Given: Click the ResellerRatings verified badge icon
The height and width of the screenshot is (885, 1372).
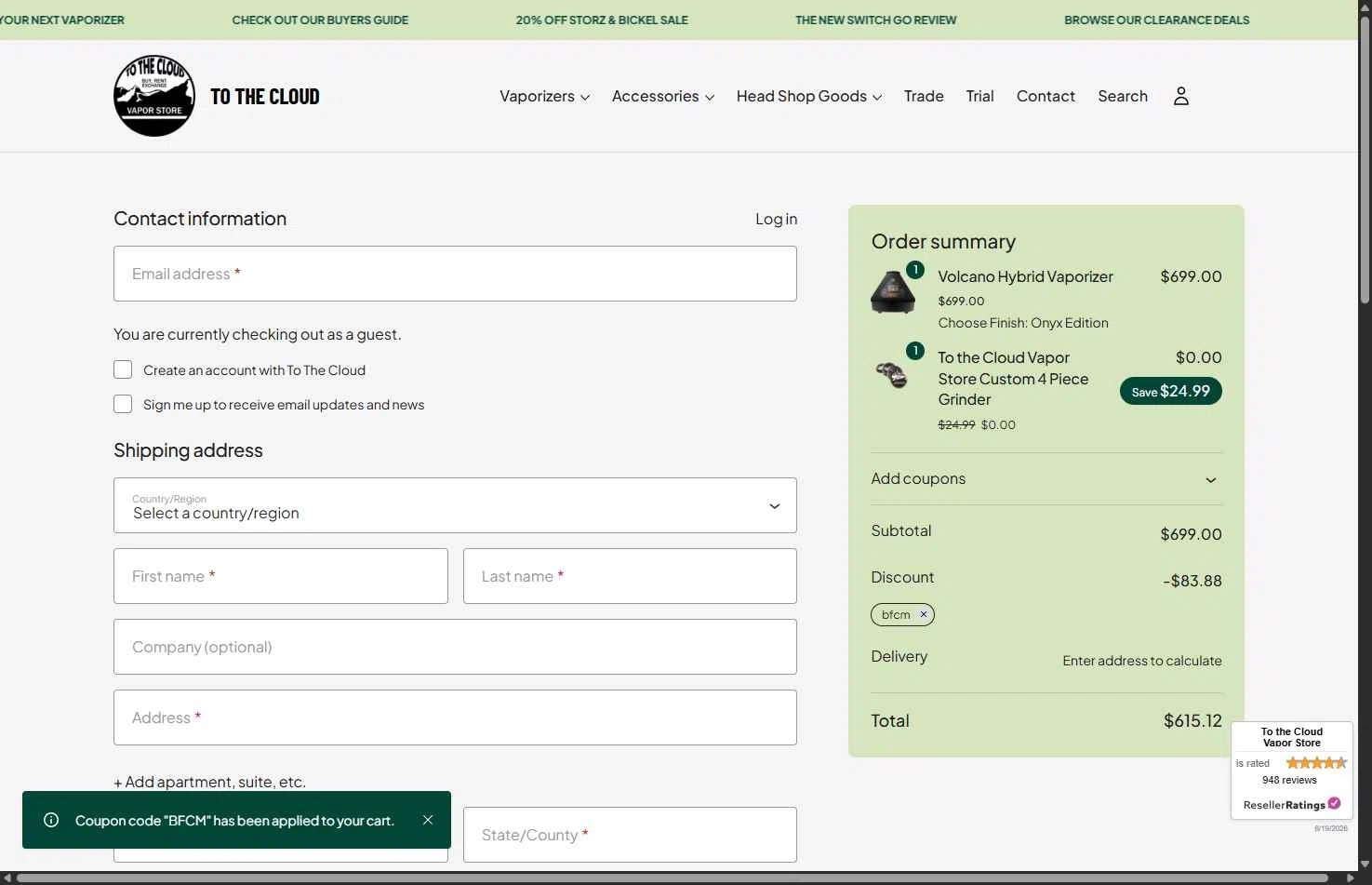Looking at the screenshot, I should [x=1334, y=803].
